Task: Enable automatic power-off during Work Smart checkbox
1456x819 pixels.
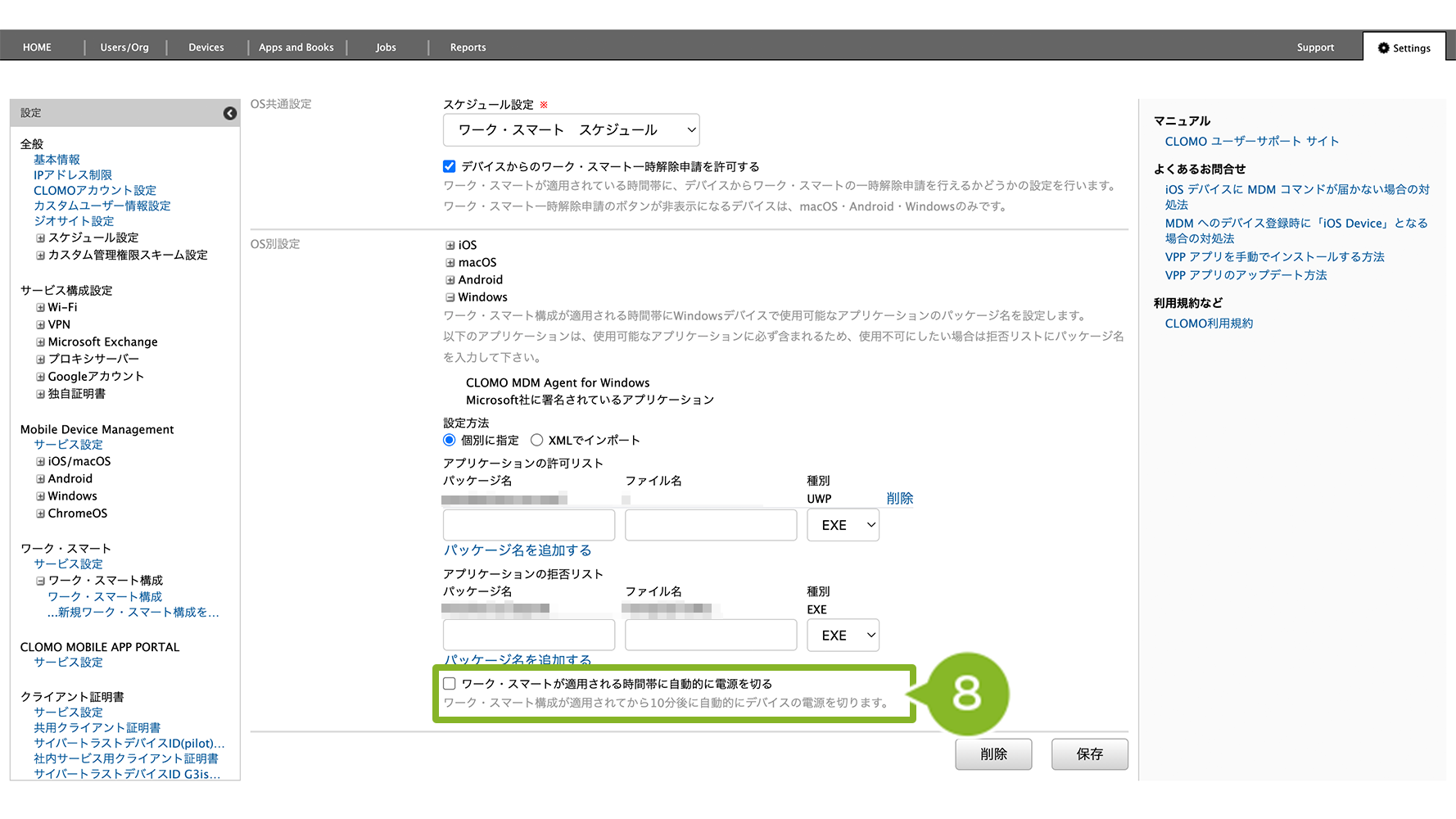Action: [450, 684]
